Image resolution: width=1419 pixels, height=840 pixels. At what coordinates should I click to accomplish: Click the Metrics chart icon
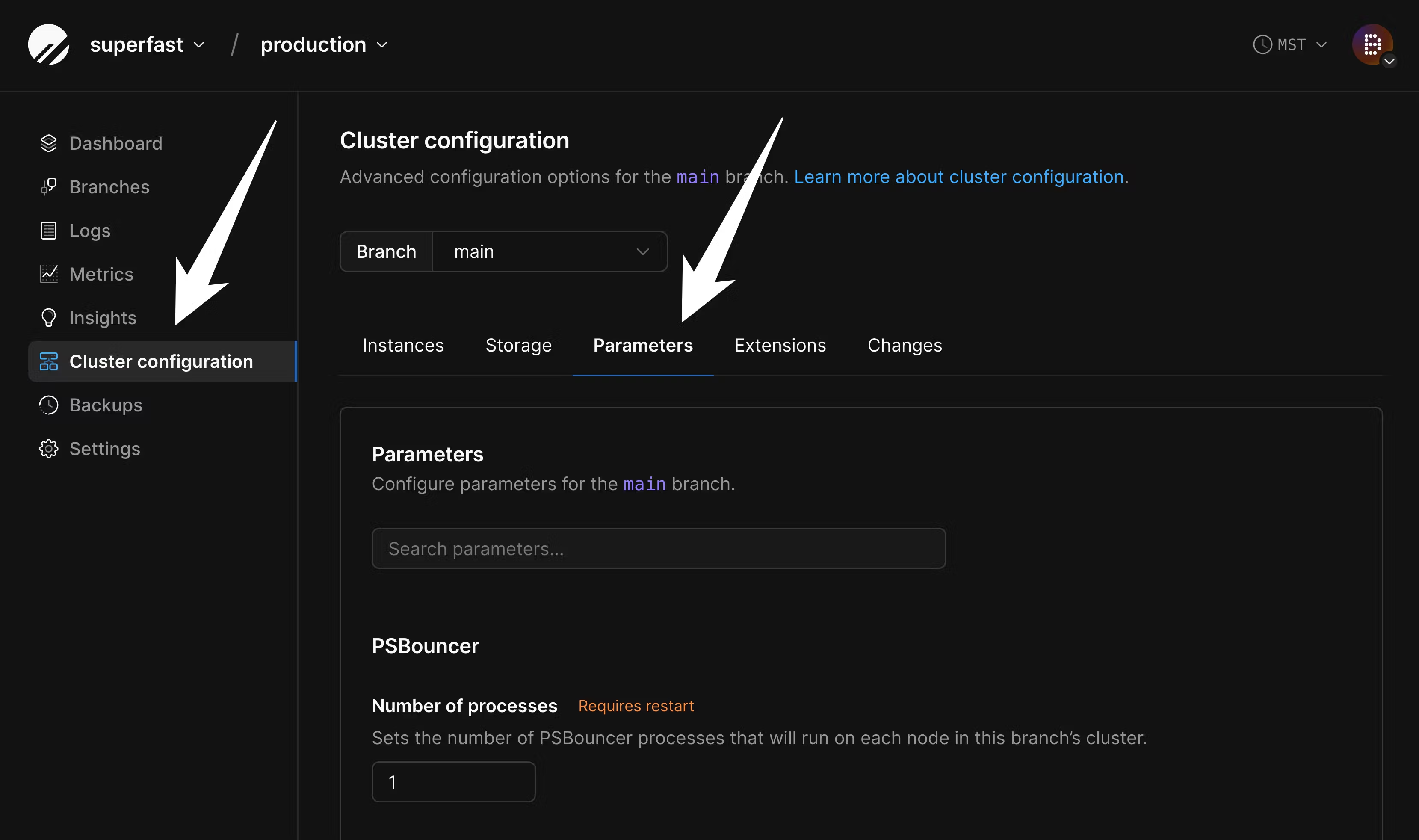click(49, 273)
